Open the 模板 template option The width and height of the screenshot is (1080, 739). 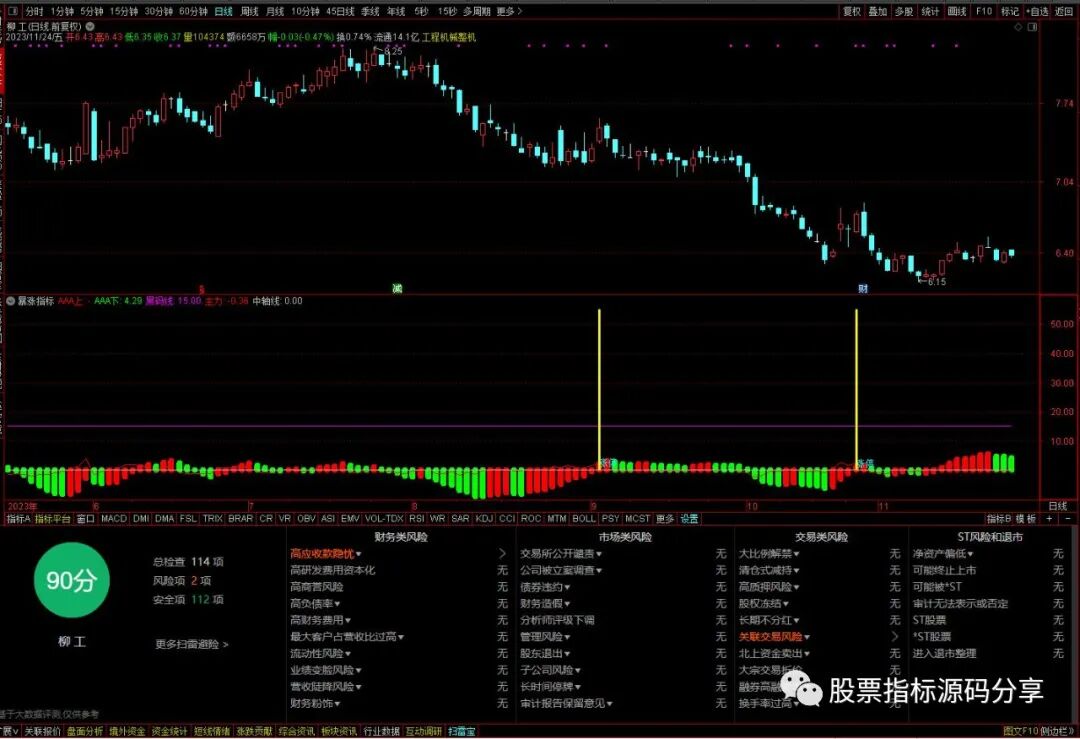(1026, 519)
